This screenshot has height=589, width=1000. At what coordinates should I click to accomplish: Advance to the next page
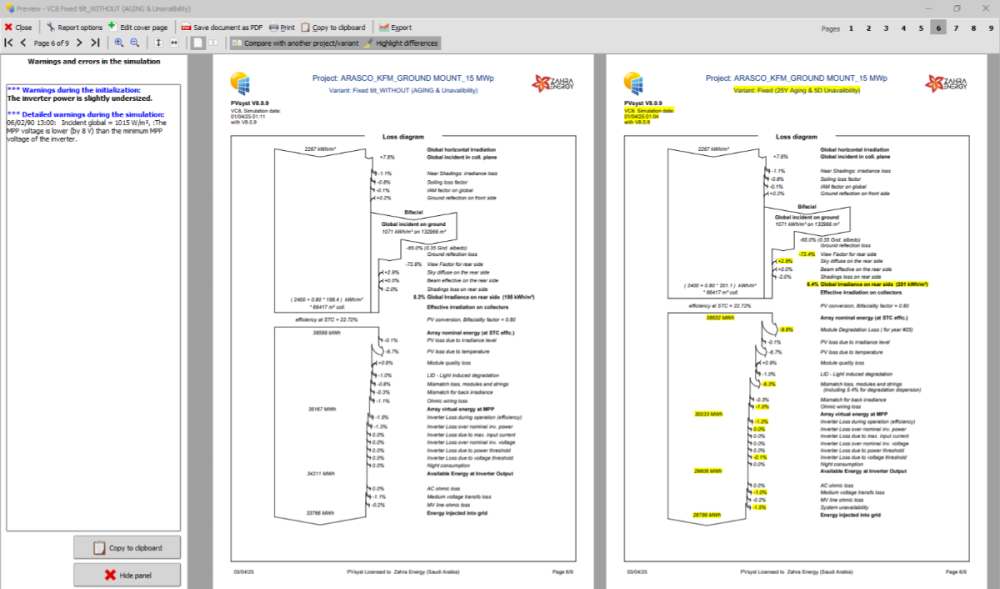[81, 43]
